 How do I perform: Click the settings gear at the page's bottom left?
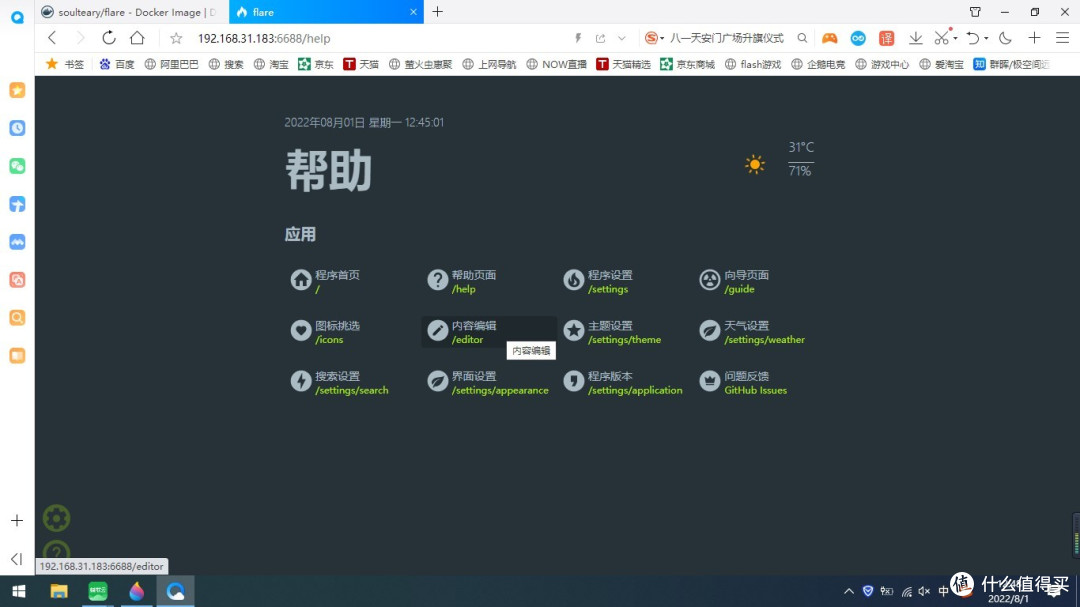56,518
